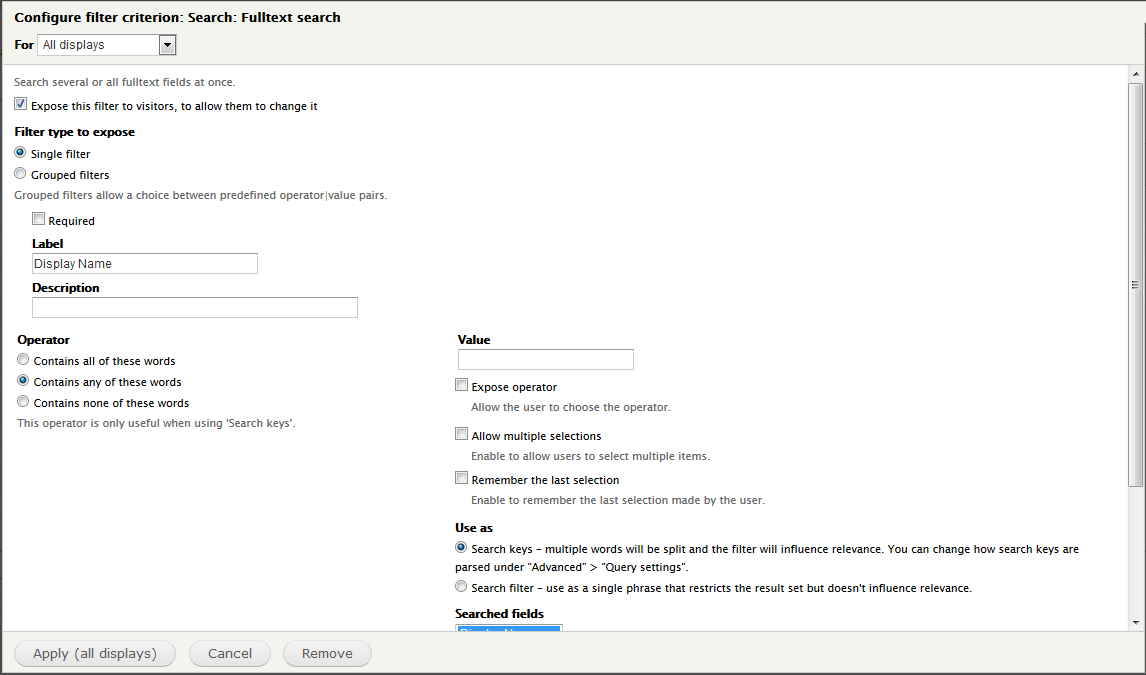The width and height of the screenshot is (1146, 675).
Task: Select Search keys under Use as
Action: pos(460,546)
